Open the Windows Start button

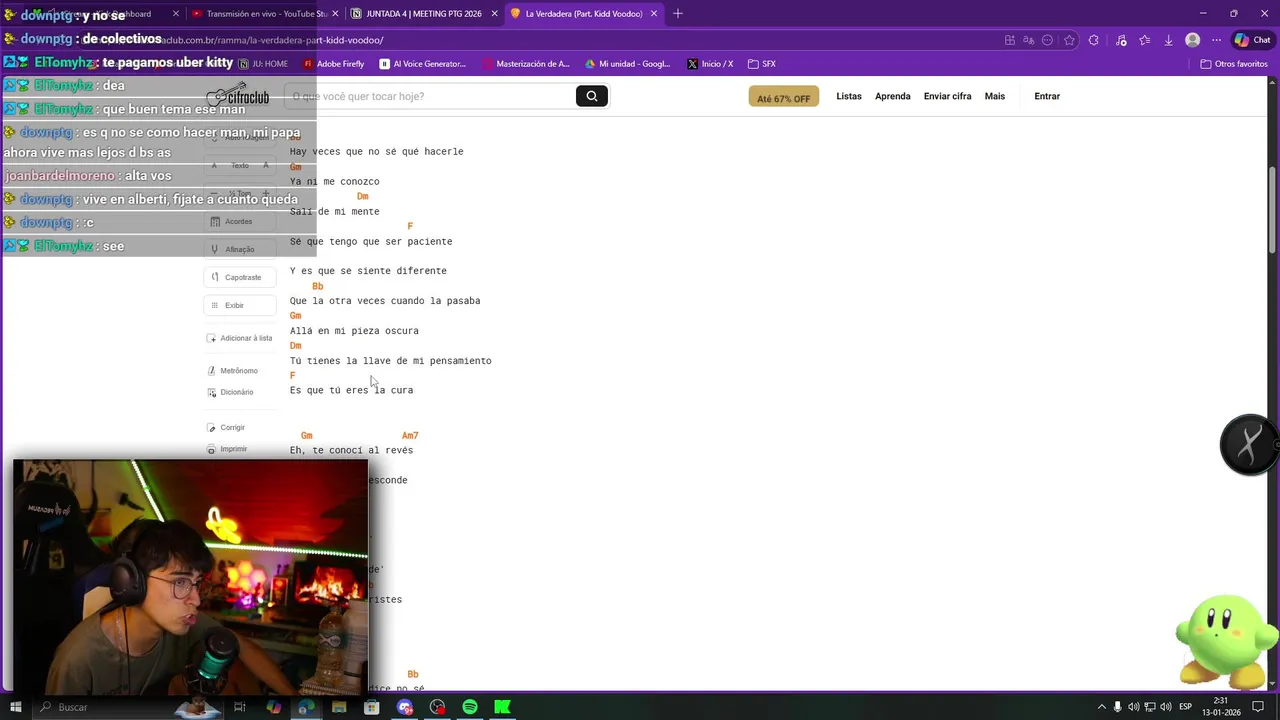tap(15, 707)
